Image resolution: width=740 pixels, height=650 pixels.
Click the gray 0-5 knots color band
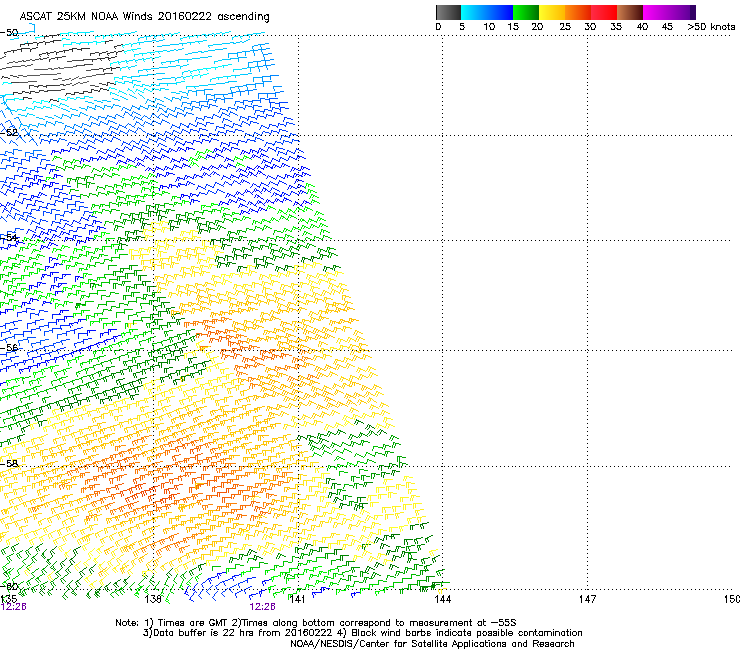[448, 12]
